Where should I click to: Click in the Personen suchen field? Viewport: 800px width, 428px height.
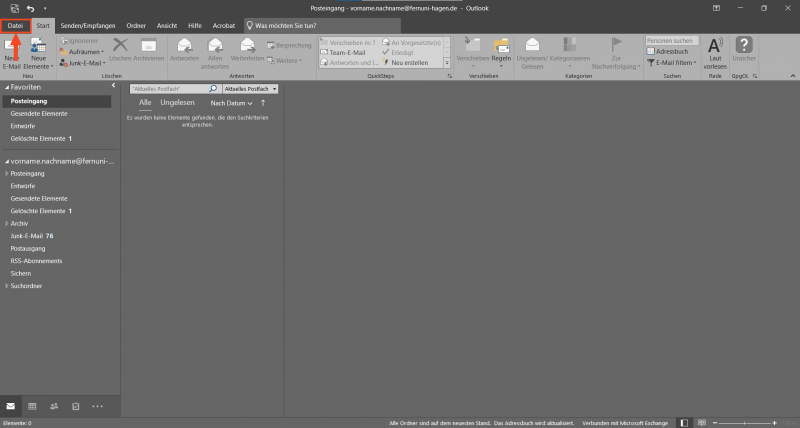pyautogui.click(x=671, y=40)
